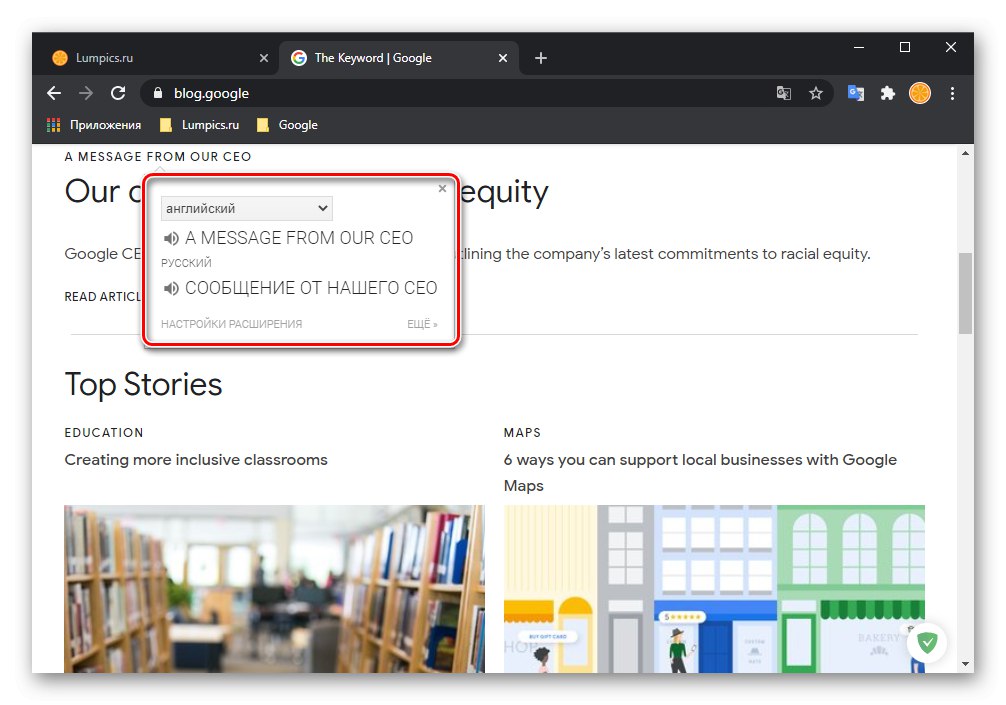The height and width of the screenshot is (705, 1006).
Task: Click the translate page icon in address bar
Action: (784, 93)
